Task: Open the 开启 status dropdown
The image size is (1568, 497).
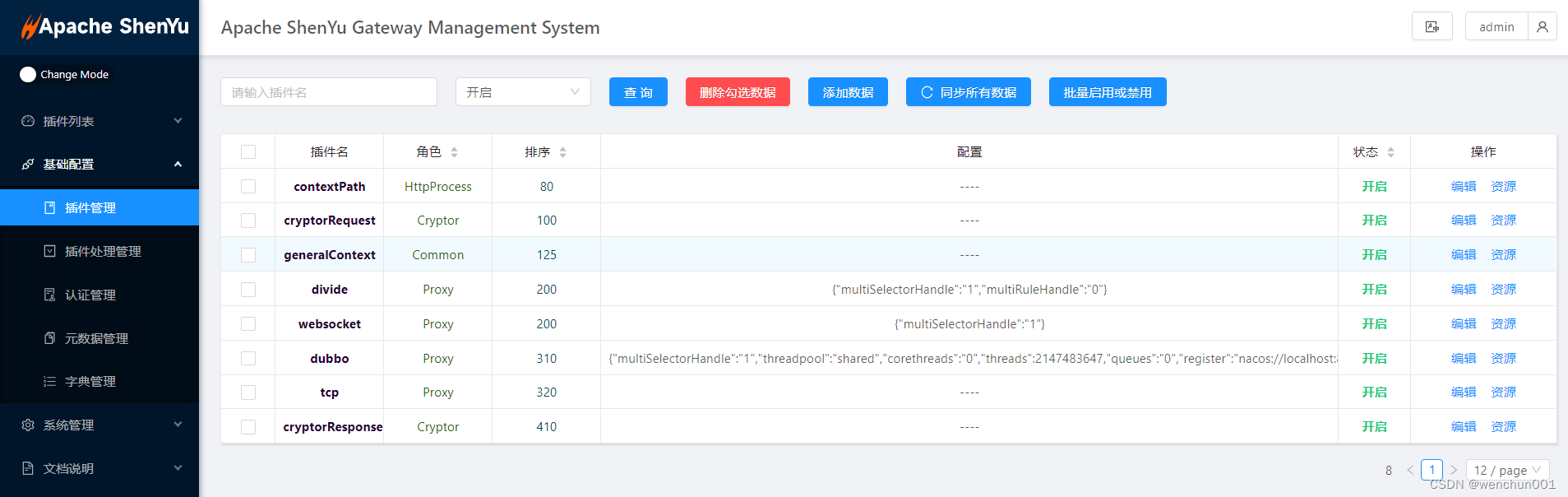Action: [523, 92]
